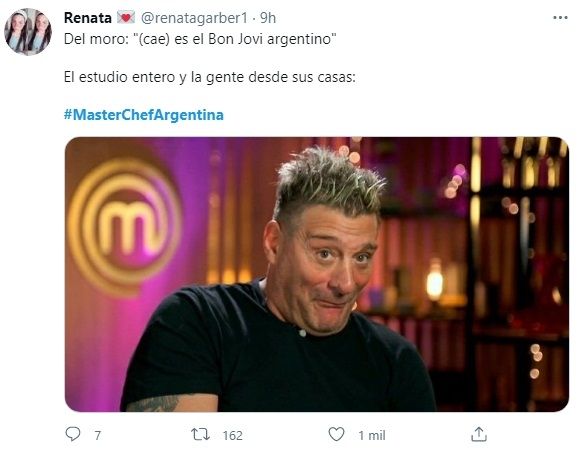580x454 pixels.
Task: Retweet this post using the arrows icon
Action: [200, 434]
